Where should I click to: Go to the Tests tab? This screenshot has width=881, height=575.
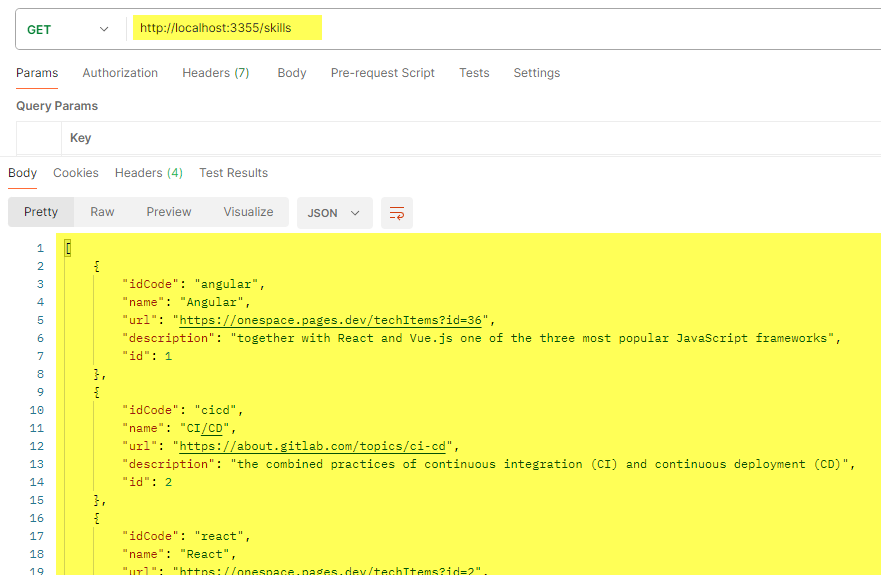(474, 73)
